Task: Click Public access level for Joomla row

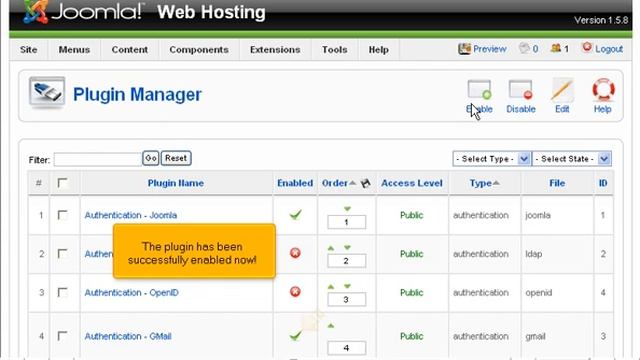Action: [411, 215]
